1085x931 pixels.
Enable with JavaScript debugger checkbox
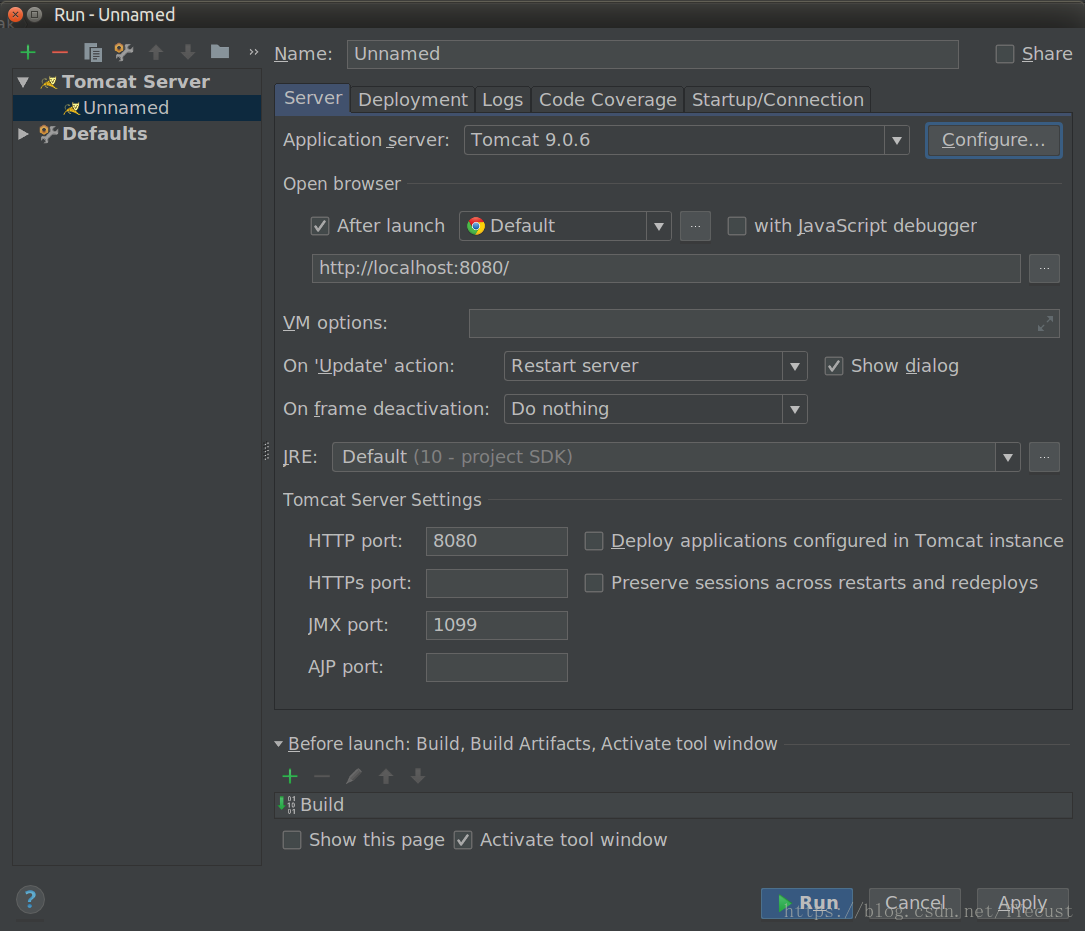[737, 226]
